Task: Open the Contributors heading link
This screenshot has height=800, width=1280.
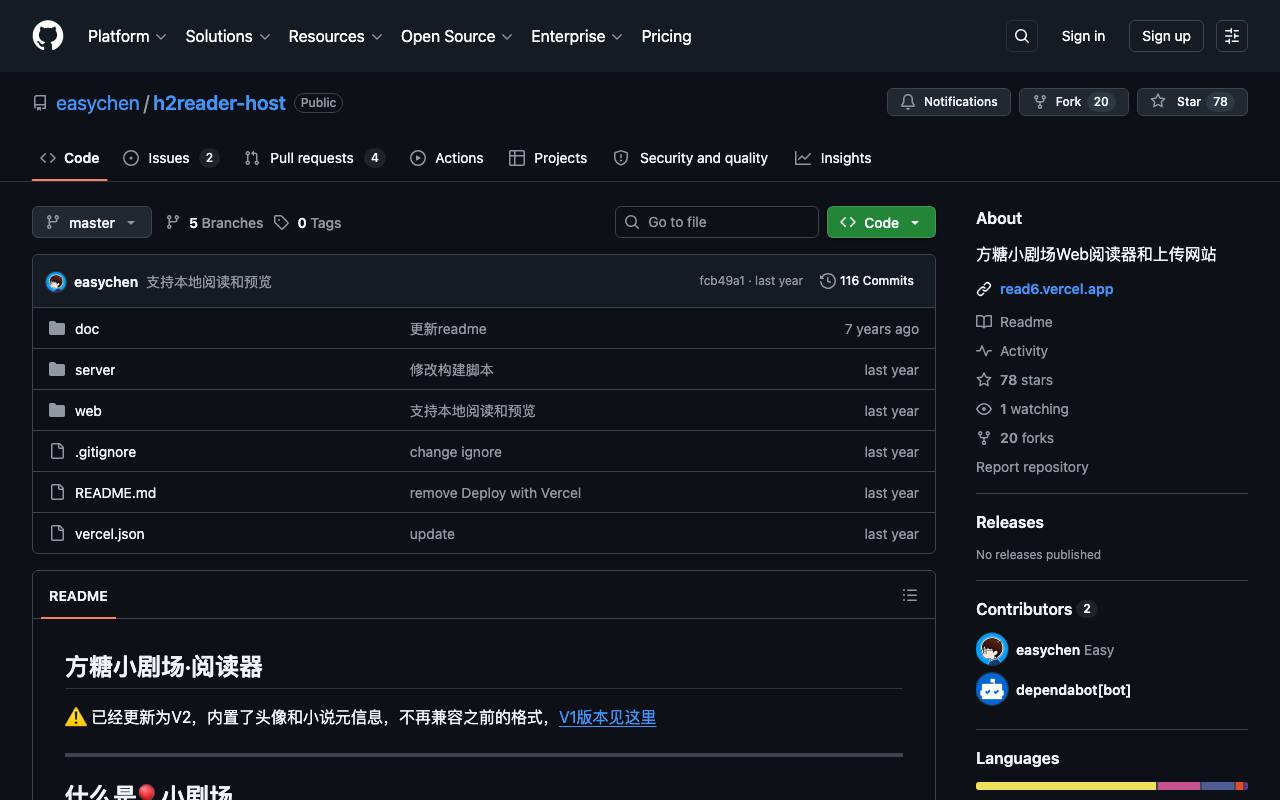Action: tap(1036, 609)
